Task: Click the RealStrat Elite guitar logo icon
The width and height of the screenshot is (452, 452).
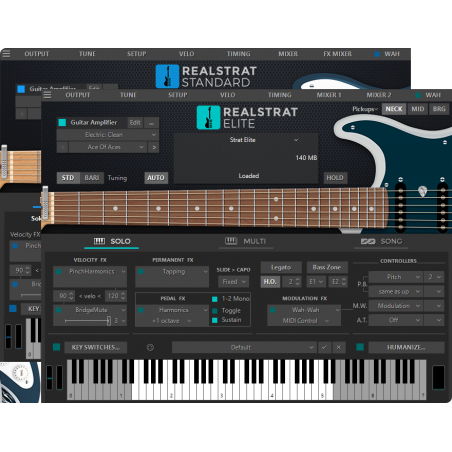Action: [x=208, y=117]
